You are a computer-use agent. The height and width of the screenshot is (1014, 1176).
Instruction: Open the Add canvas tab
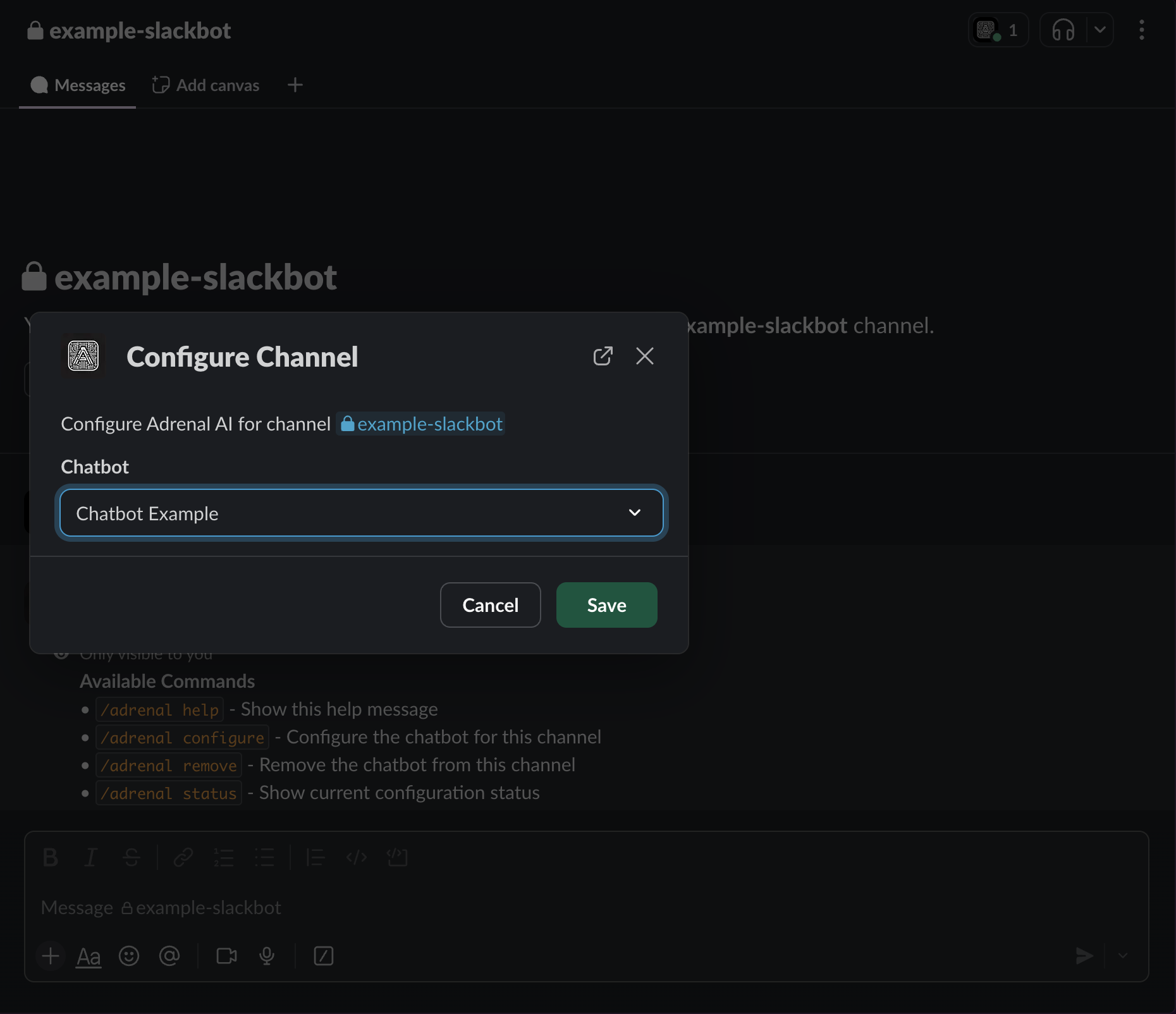tap(206, 85)
